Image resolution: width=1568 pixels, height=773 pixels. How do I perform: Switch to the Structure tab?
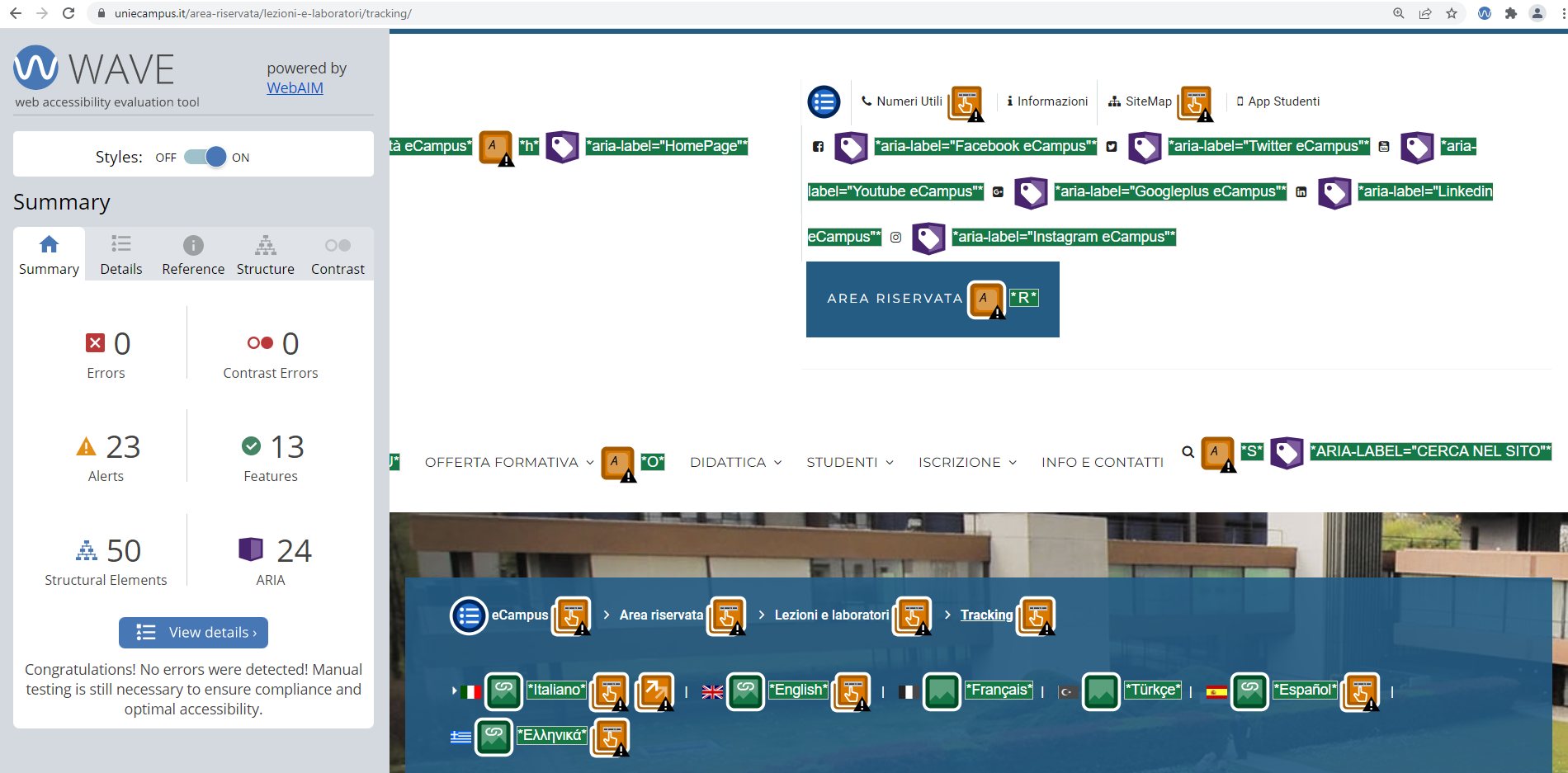(x=266, y=255)
